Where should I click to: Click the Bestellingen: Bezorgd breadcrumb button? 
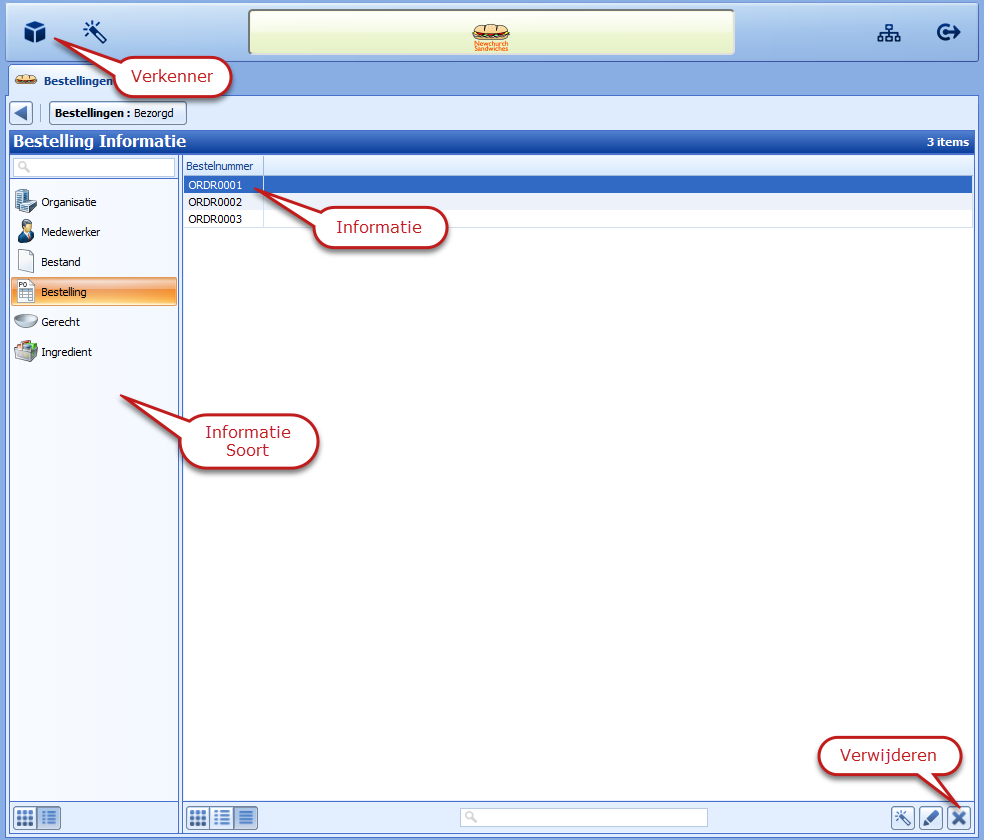[118, 113]
